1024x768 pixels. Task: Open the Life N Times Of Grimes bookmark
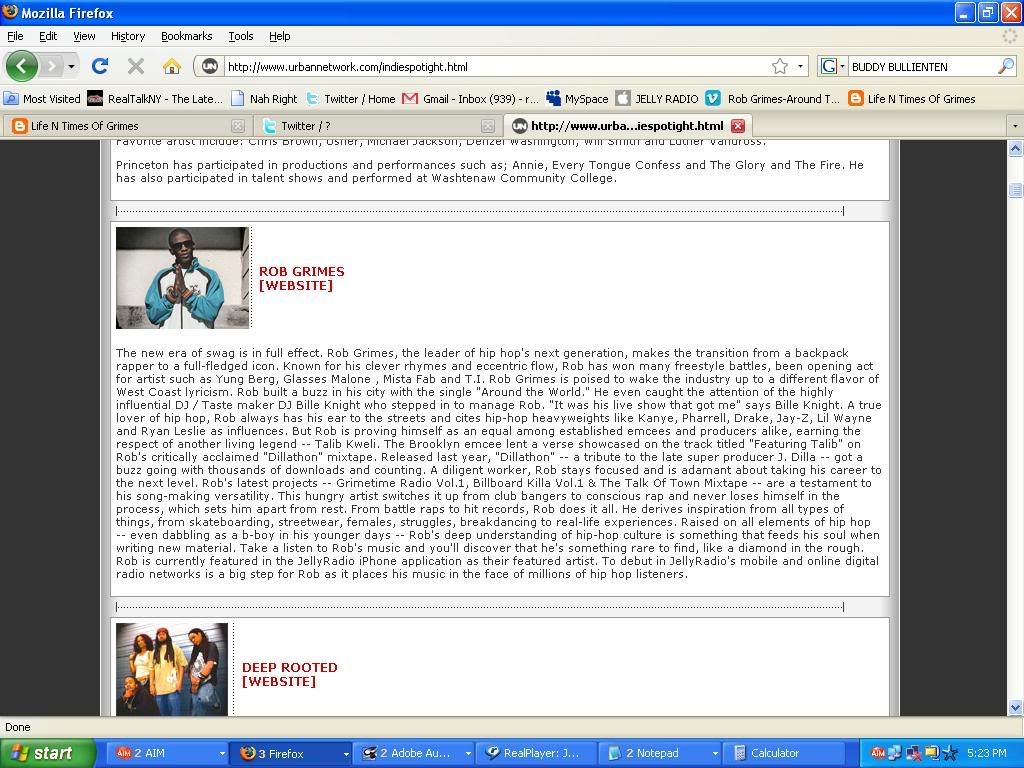pyautogui.click(x=912, y=99)
